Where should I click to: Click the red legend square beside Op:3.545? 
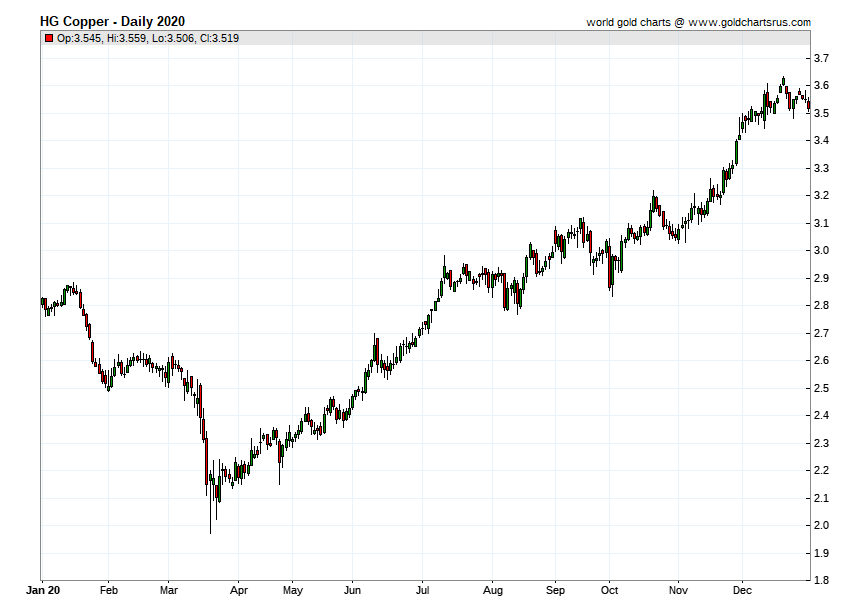click(49, 38)
